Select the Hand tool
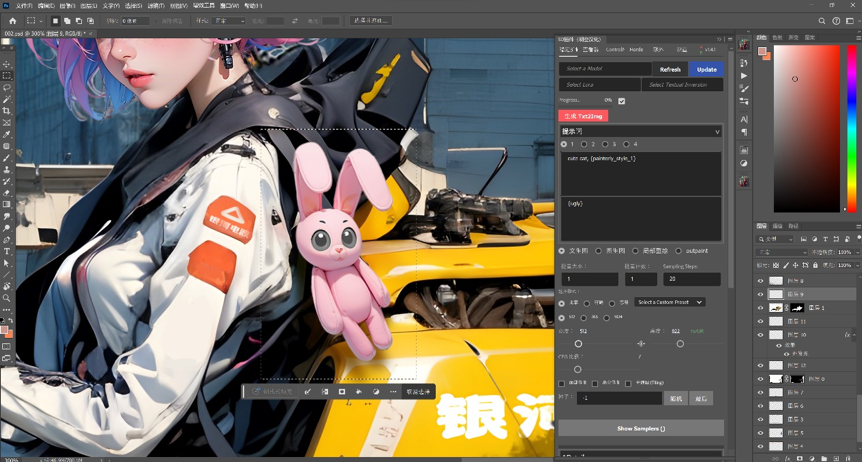 pos(7,287)
